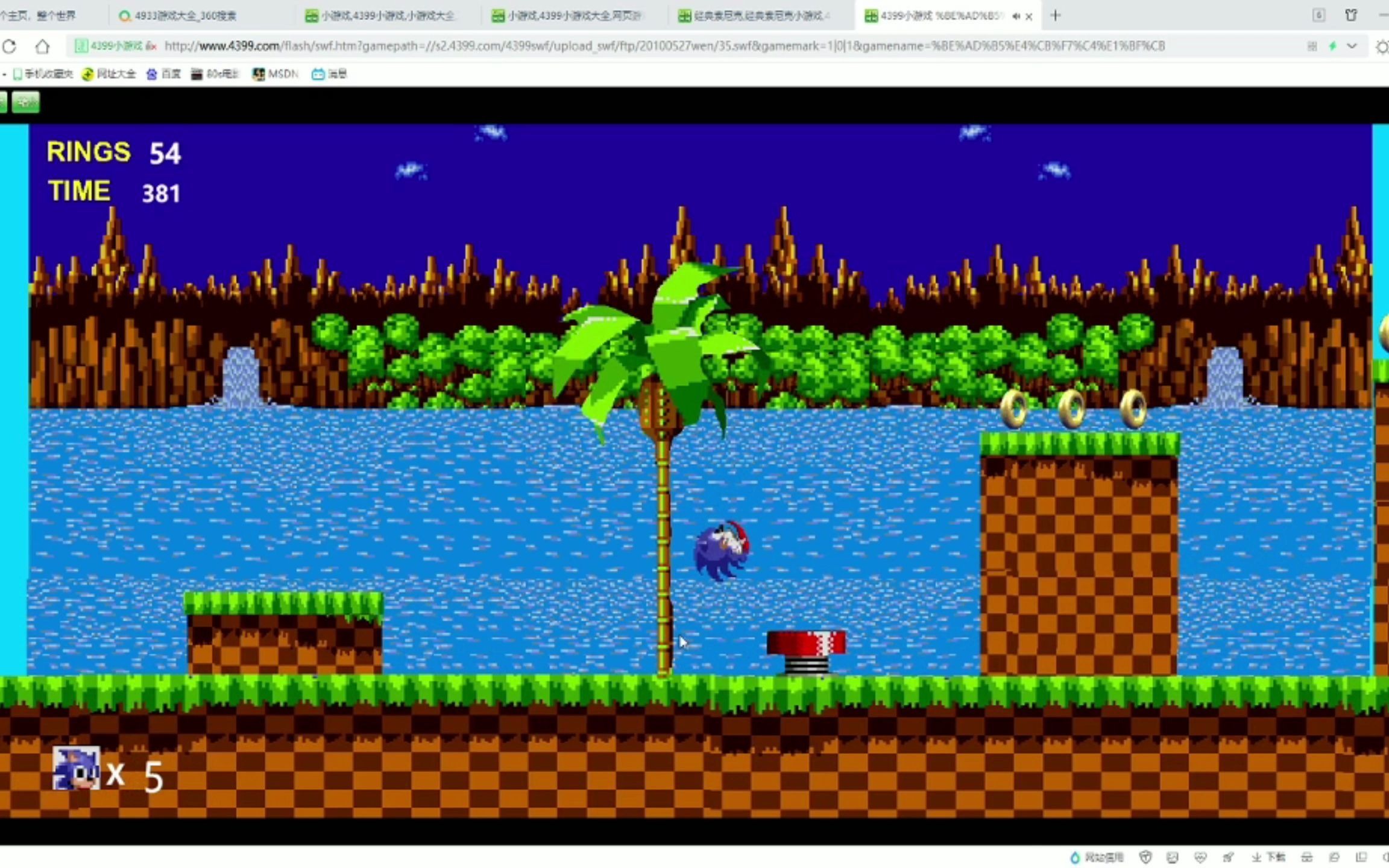Open the browser extensions gear icon
This screenshot has height=868, width=1389.
click(1382, 46)
